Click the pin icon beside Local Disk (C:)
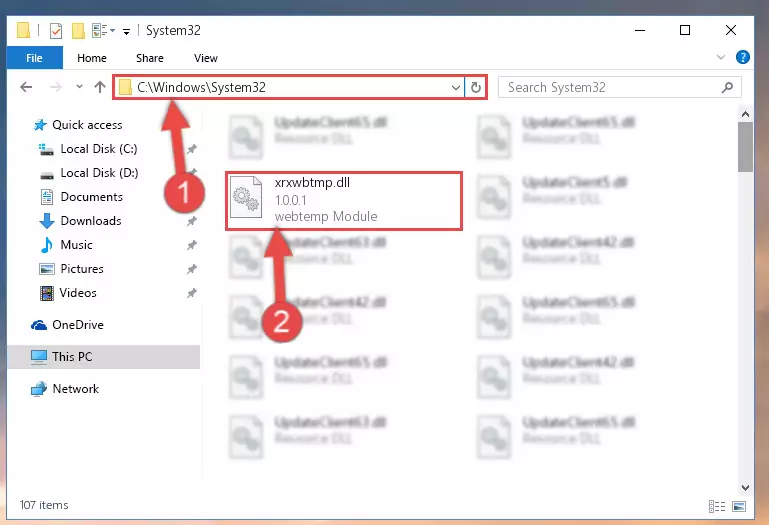The height and width of the screenshot is (525, 769). coord(192,149)
